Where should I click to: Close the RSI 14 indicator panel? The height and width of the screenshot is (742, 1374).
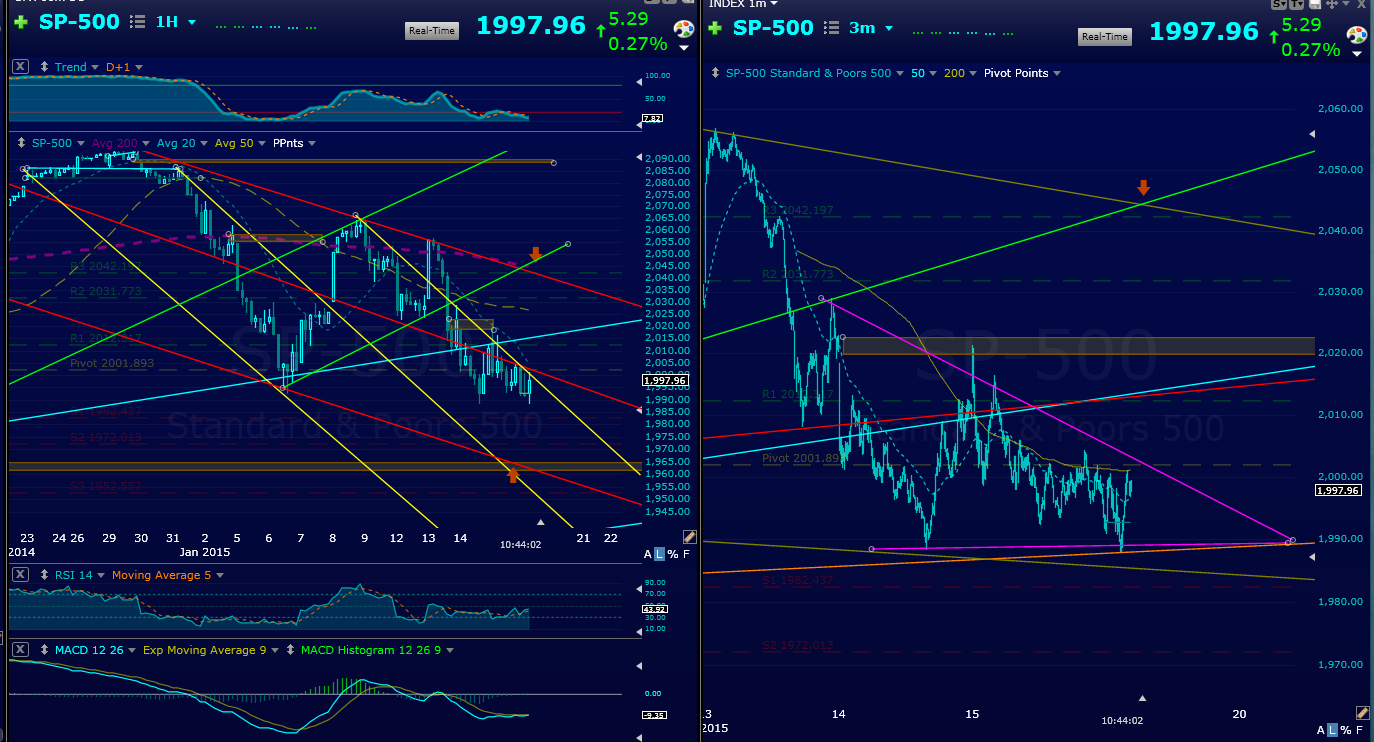[19, 575]
